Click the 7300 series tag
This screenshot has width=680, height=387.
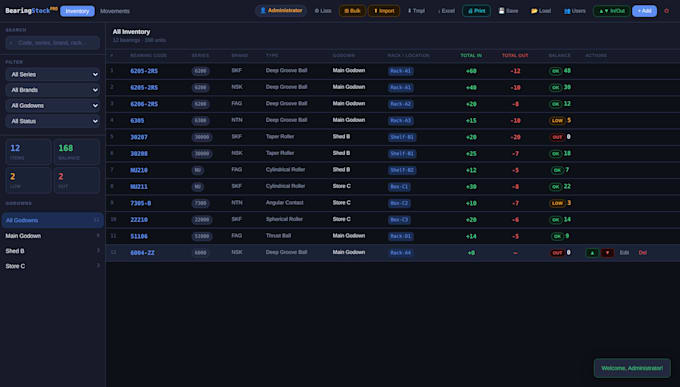coord(202,203)
